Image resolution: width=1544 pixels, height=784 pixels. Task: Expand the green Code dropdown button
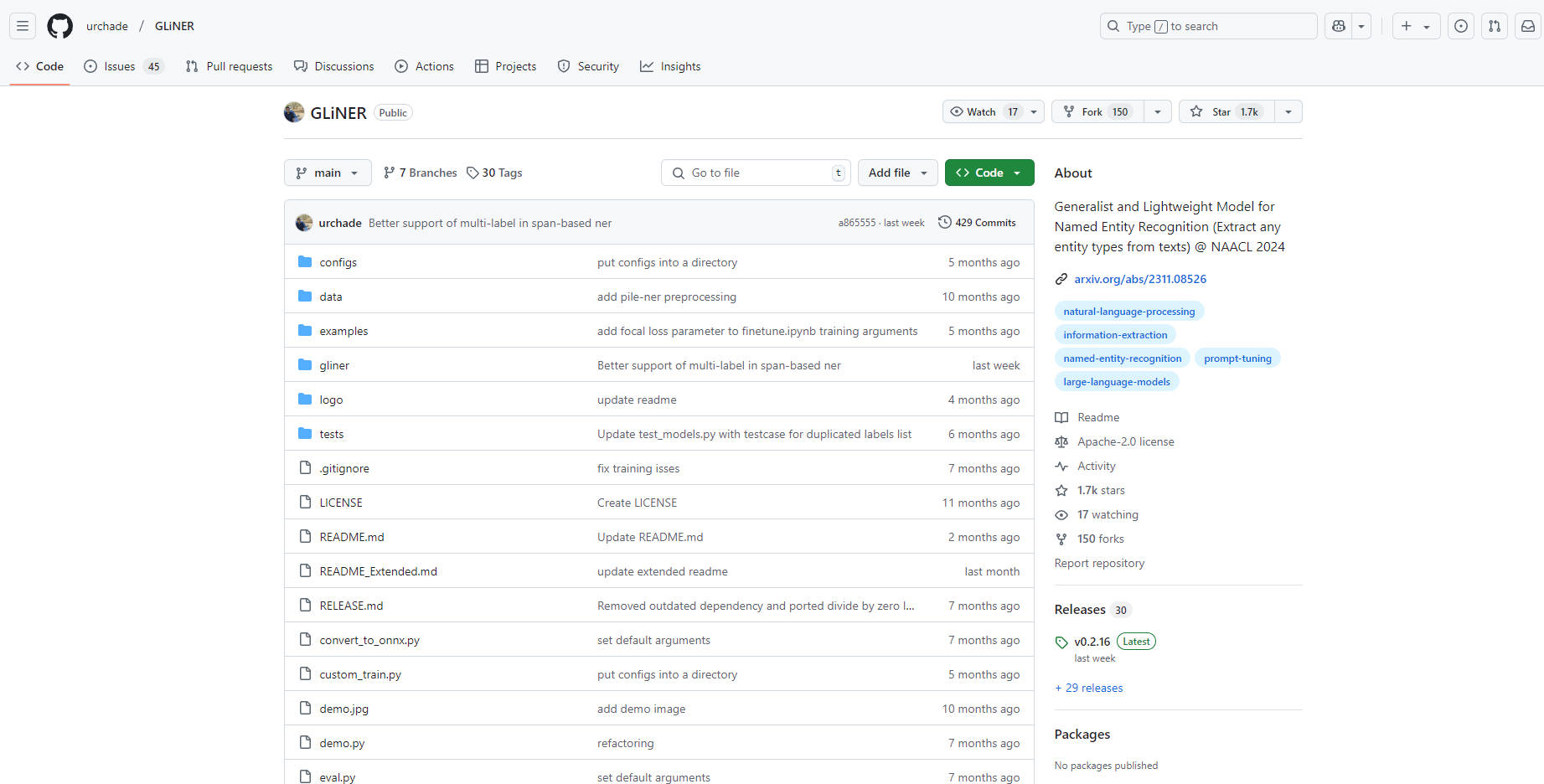pyautogui.click(x=989, y=173)
